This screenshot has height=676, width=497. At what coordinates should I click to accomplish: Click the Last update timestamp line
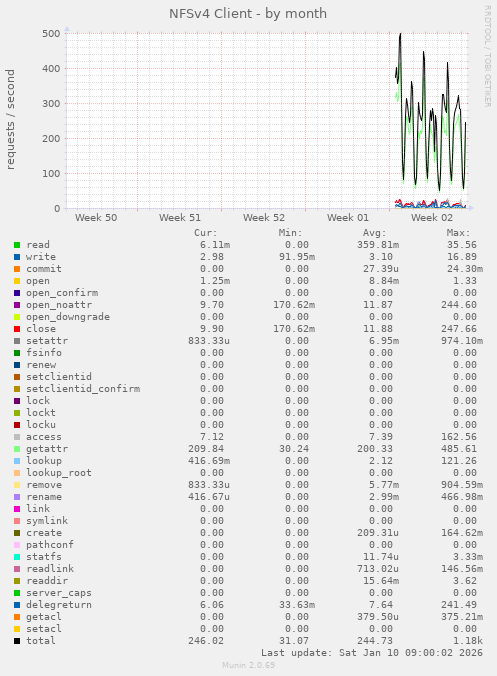coord(372,653)
